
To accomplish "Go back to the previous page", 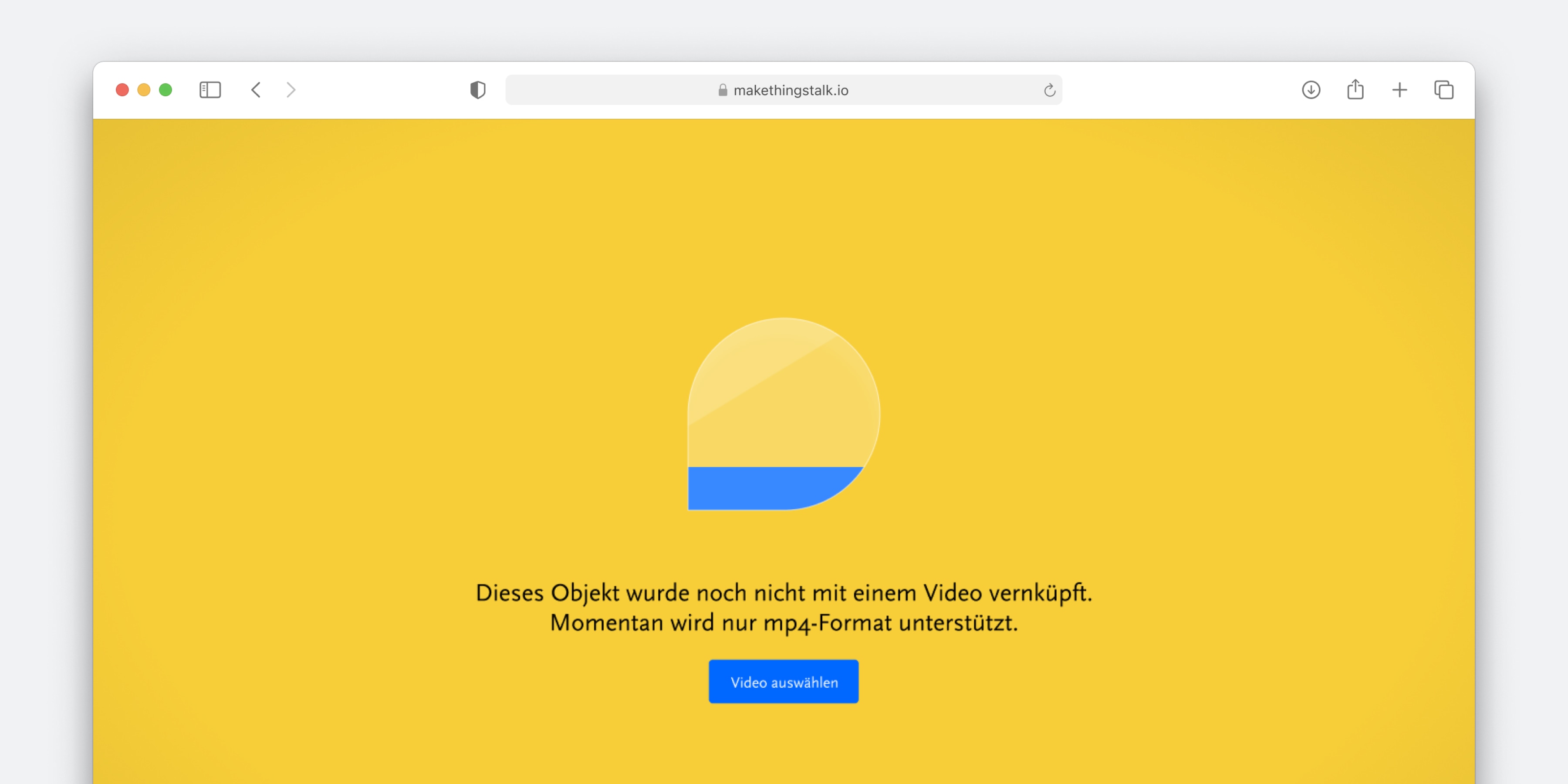I will pyautogui.click(x=256, y=90).
